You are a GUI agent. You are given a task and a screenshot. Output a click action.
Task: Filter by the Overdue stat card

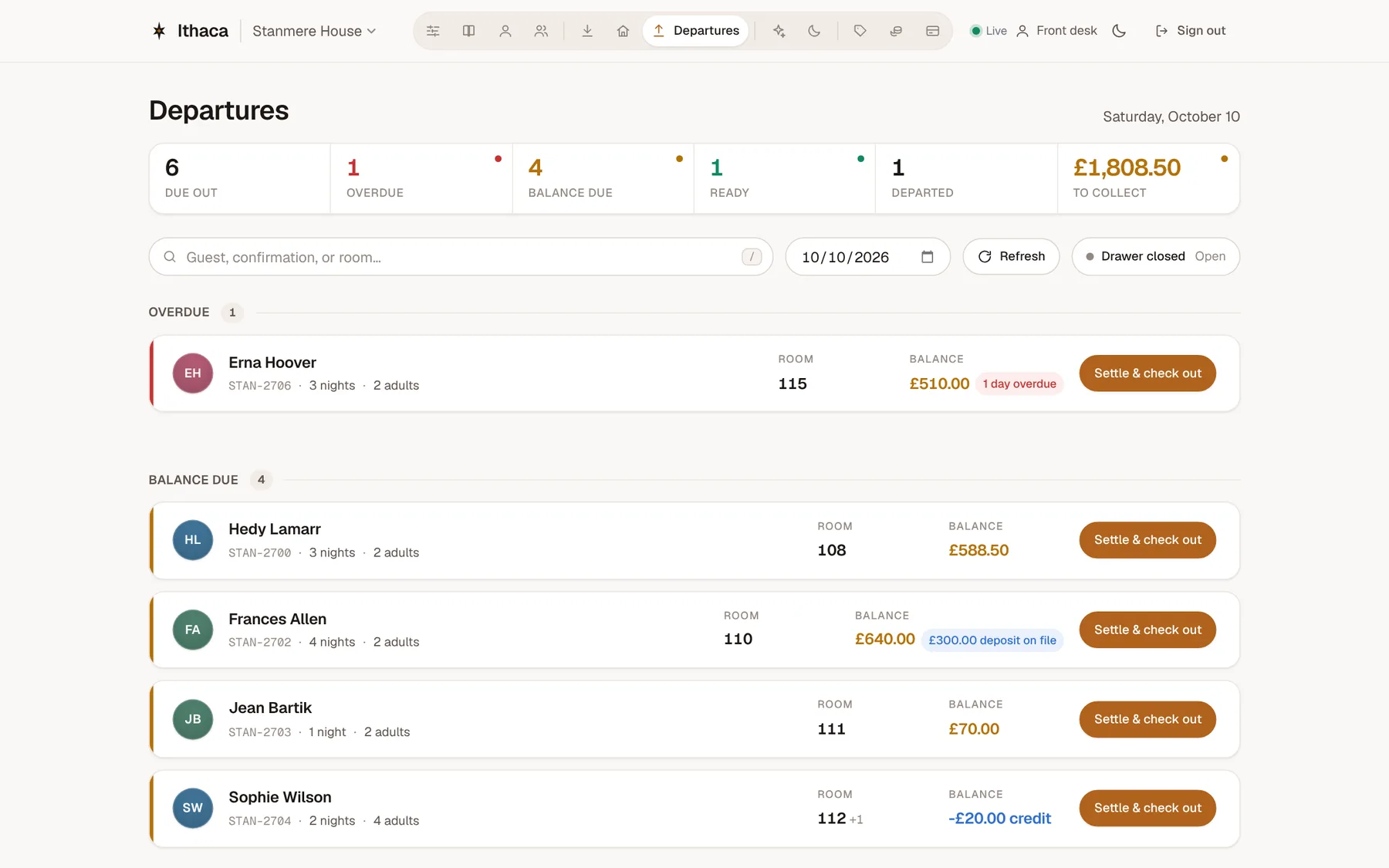(x=421, y=178)
